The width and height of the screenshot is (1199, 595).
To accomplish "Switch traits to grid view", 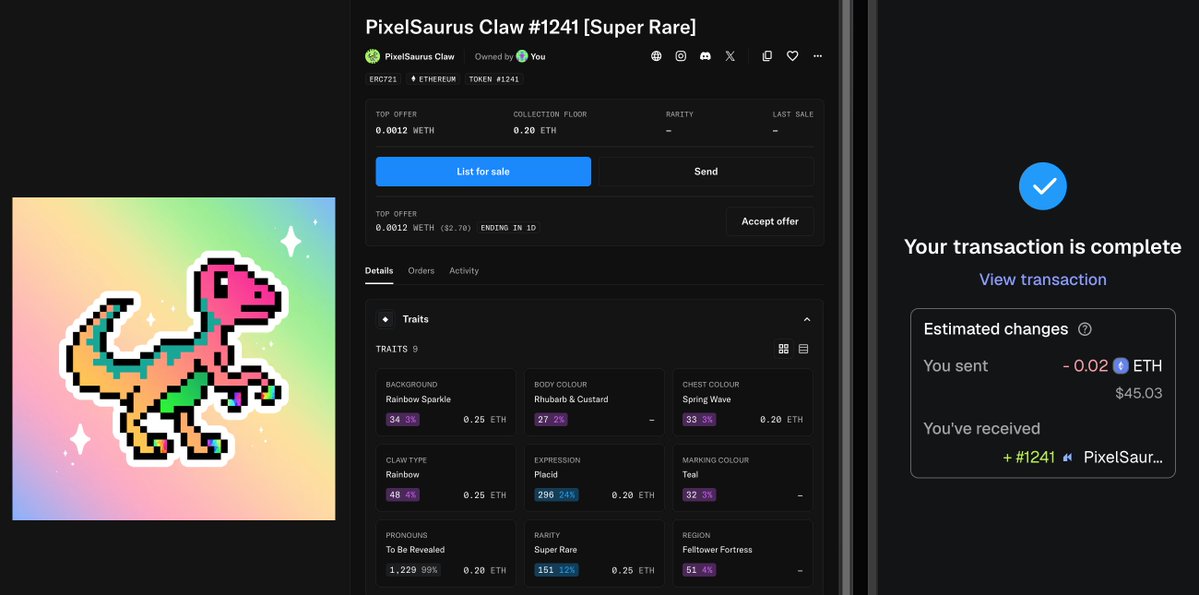I will [783, 349].
